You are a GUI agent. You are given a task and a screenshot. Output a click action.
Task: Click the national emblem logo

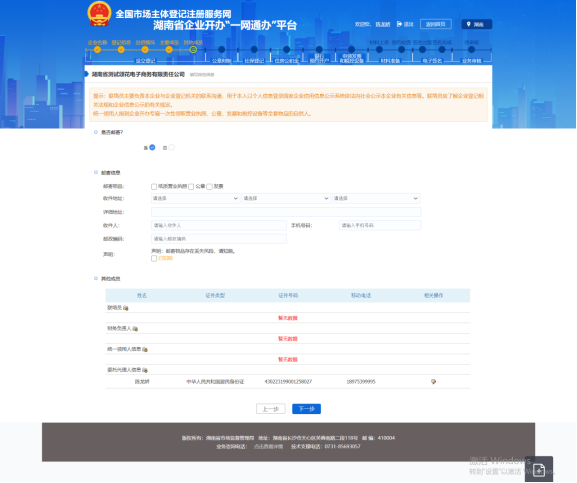(99, 14)
